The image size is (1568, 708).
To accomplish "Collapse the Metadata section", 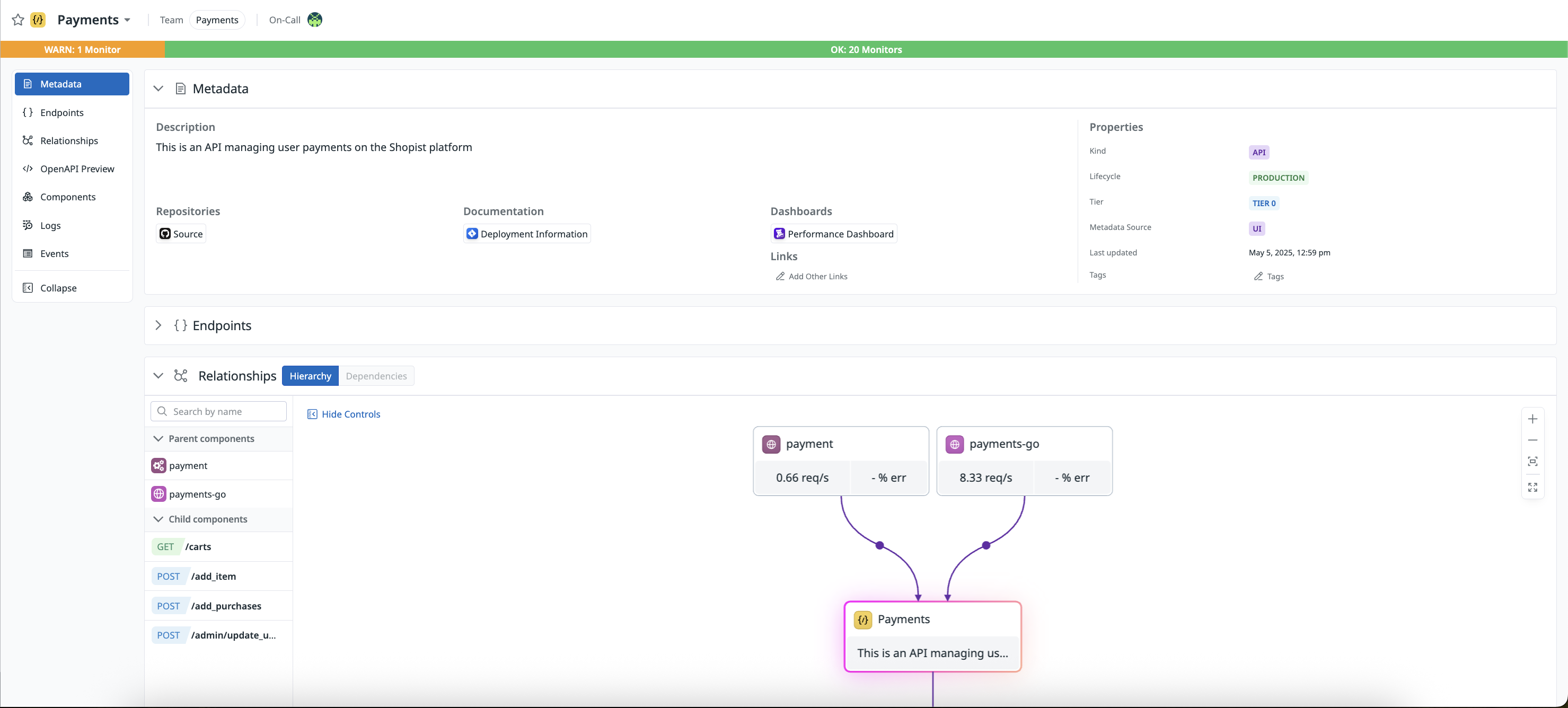I will 158,88.
